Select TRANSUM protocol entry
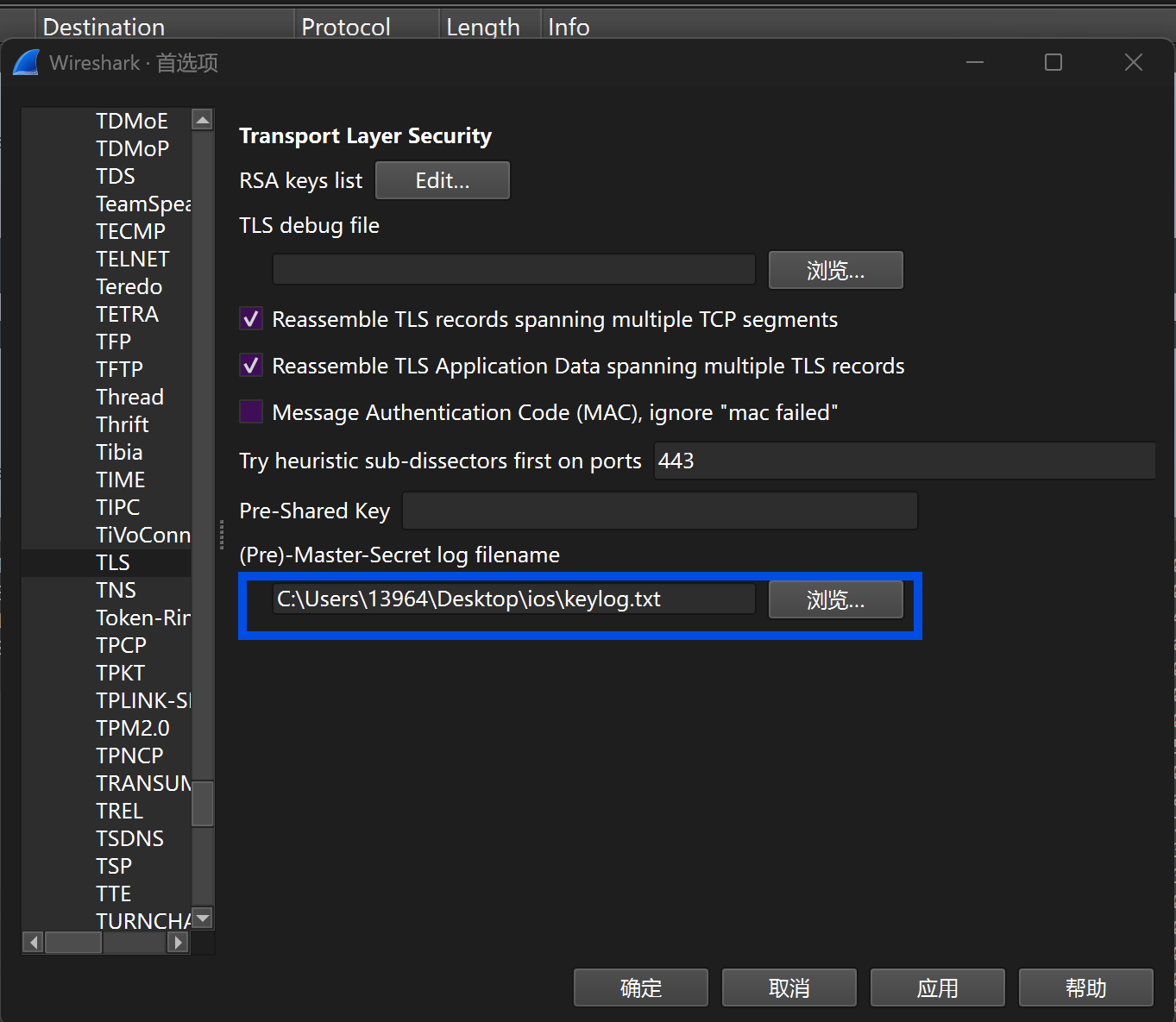Viewport: 1176px width, 1022px height. click(x=143, y=783)
